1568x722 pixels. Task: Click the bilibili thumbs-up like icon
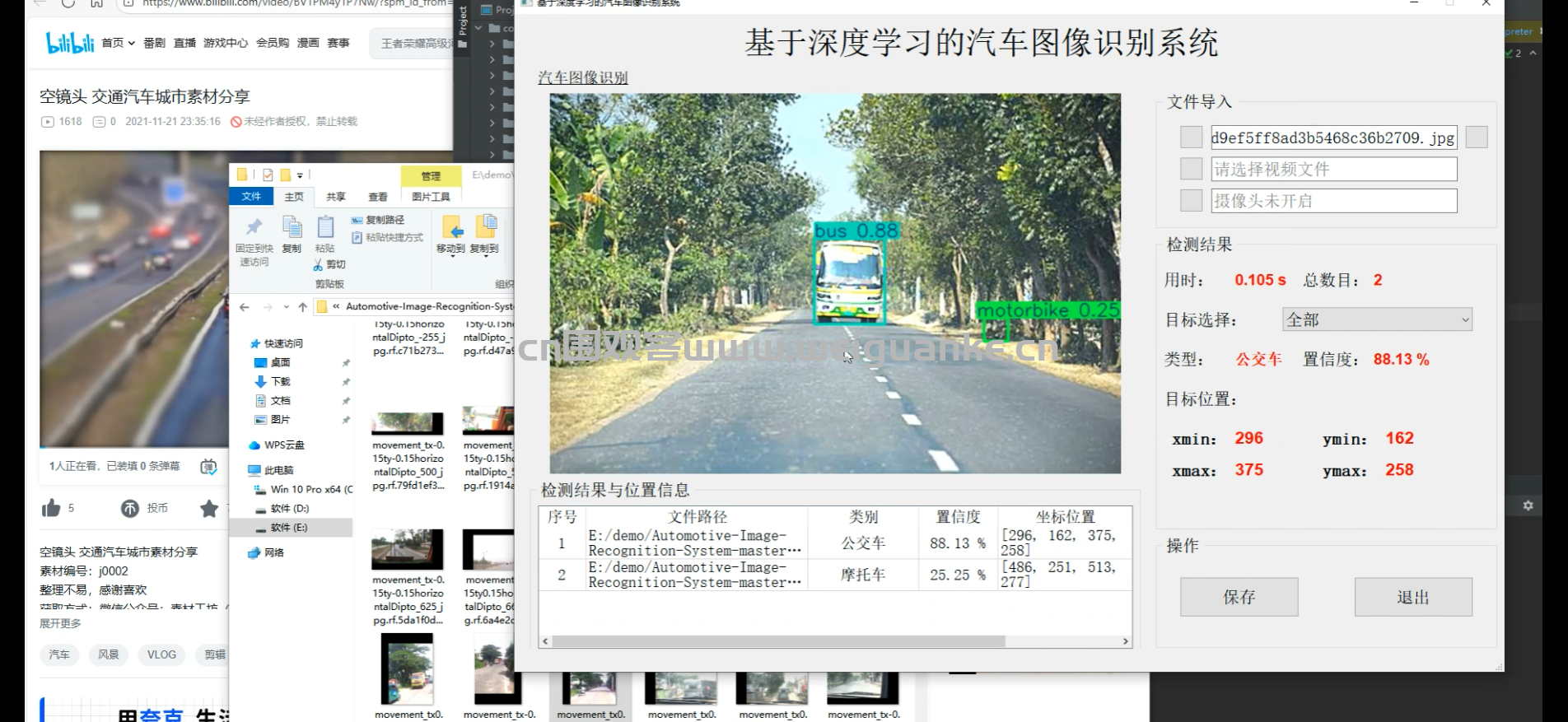51,508
